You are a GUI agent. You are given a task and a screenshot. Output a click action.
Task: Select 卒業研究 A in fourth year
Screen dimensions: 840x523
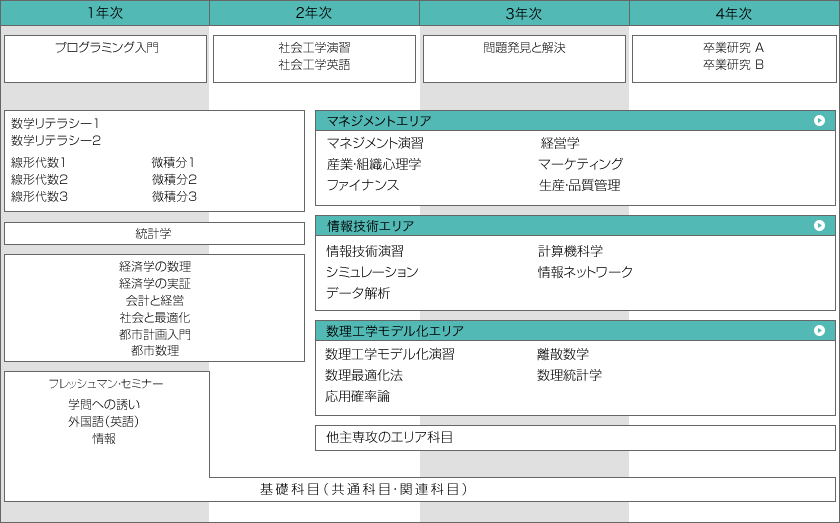(x=733, y=47)
